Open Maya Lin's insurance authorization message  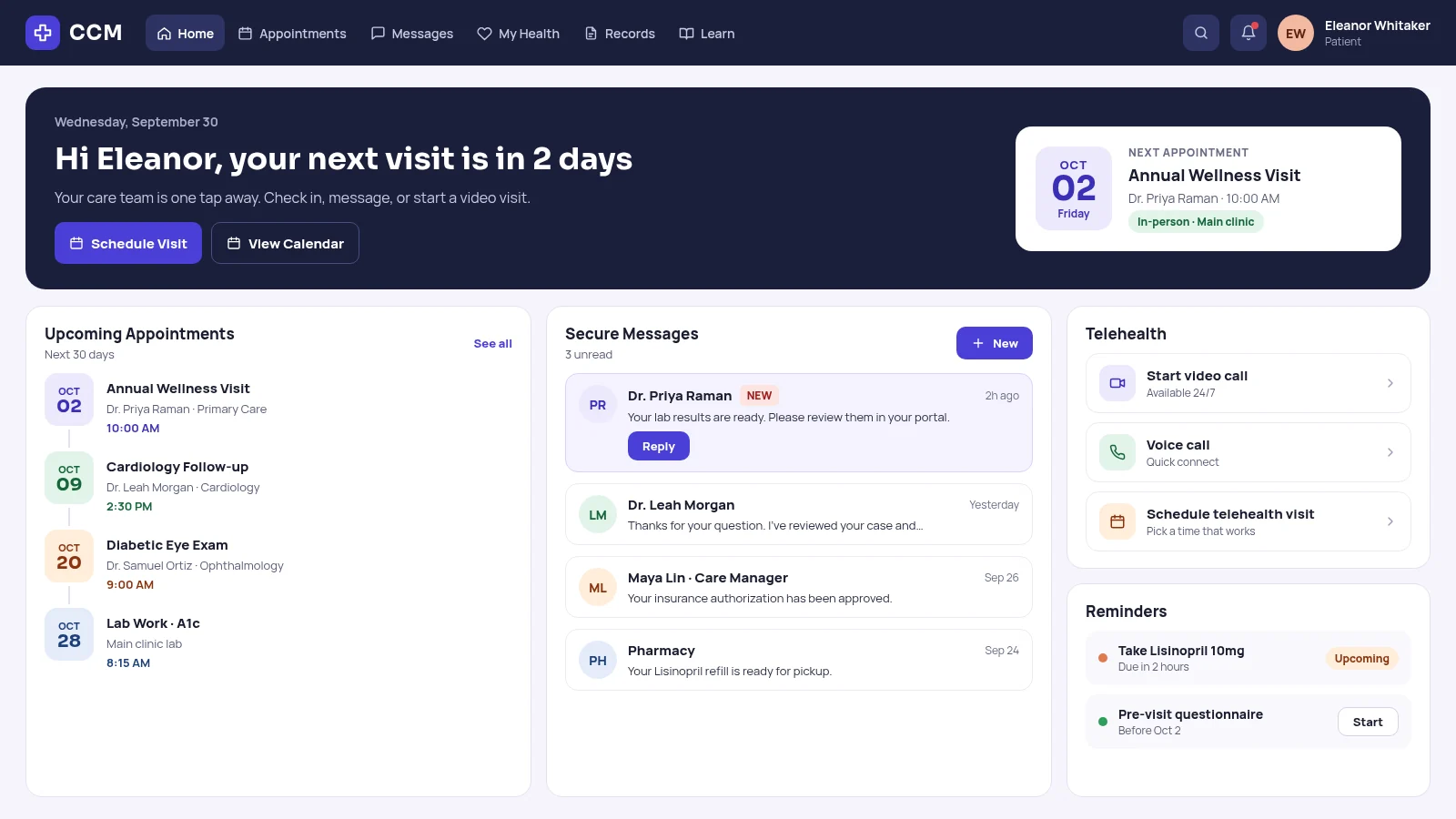799,587
